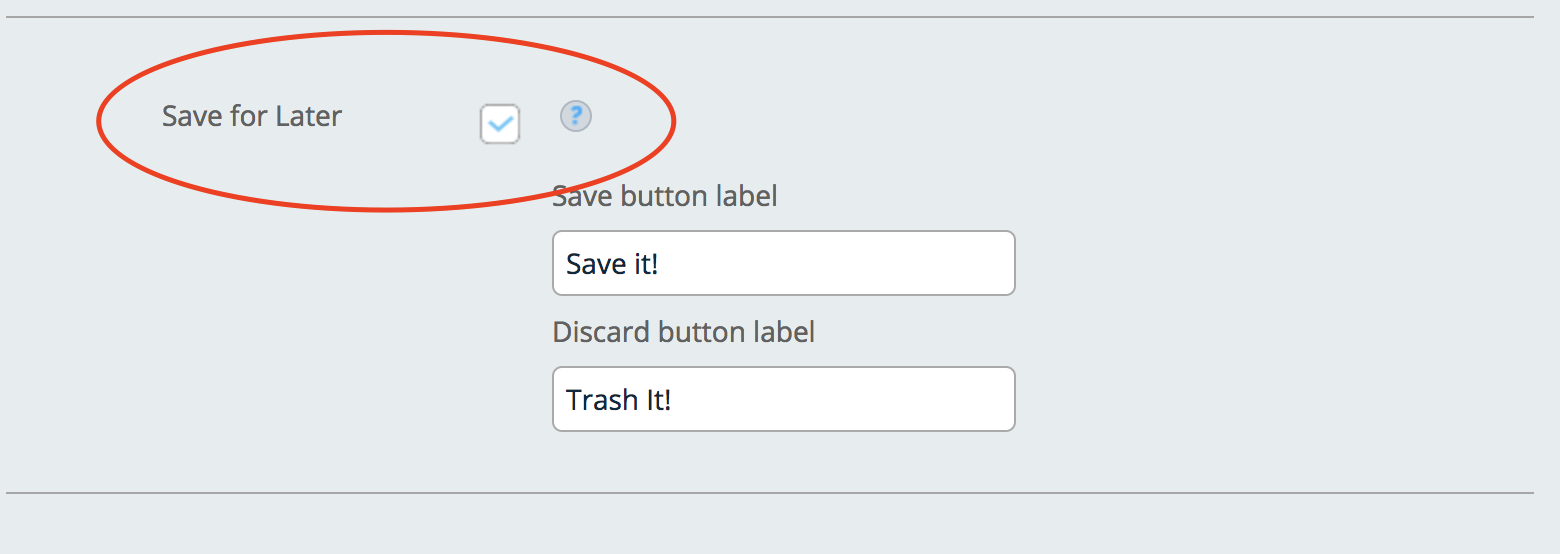The width and height of the screenshot is (1560, 554).
Task: Toggle the checked box beside Save for Later
Action: (x=500, y=125)
